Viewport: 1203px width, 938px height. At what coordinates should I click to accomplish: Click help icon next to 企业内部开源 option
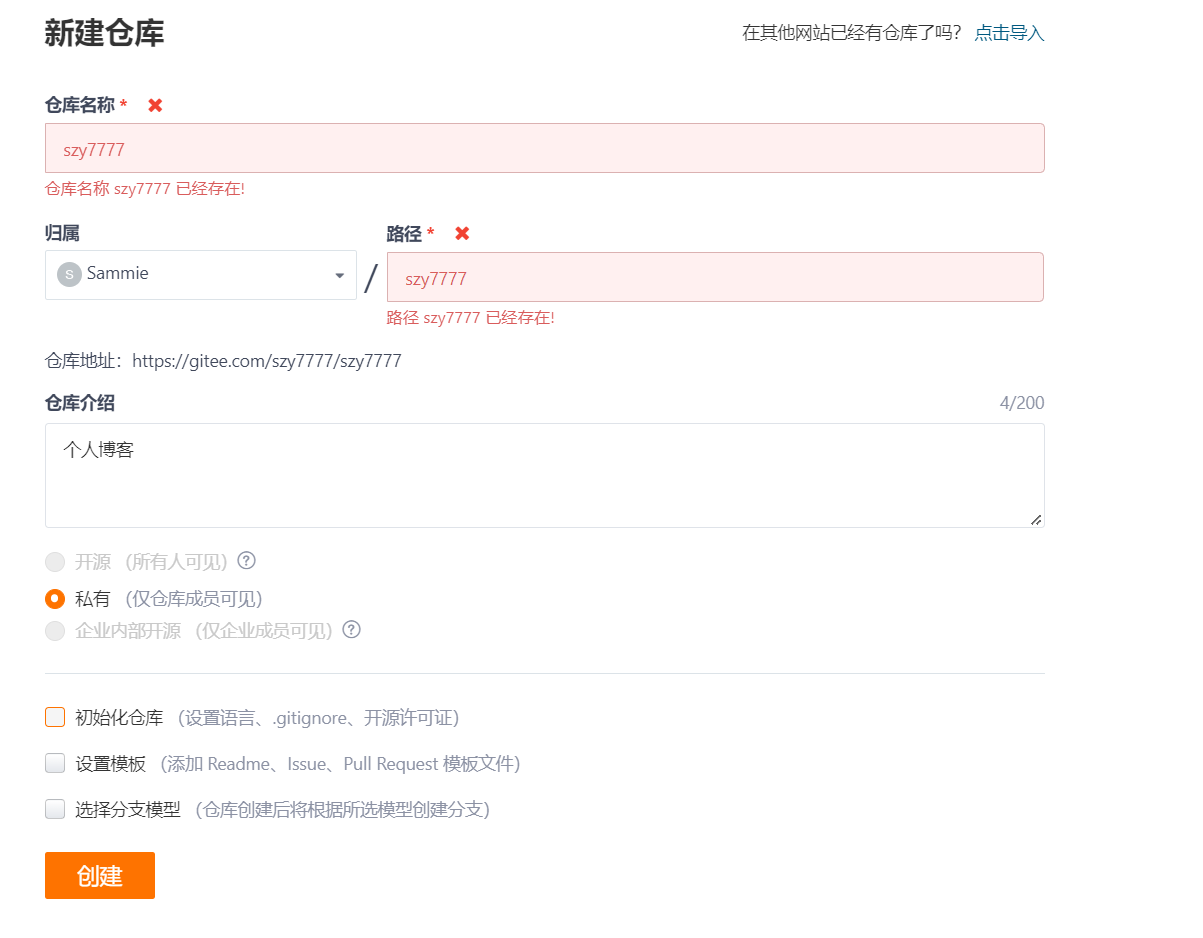(351, 630)
